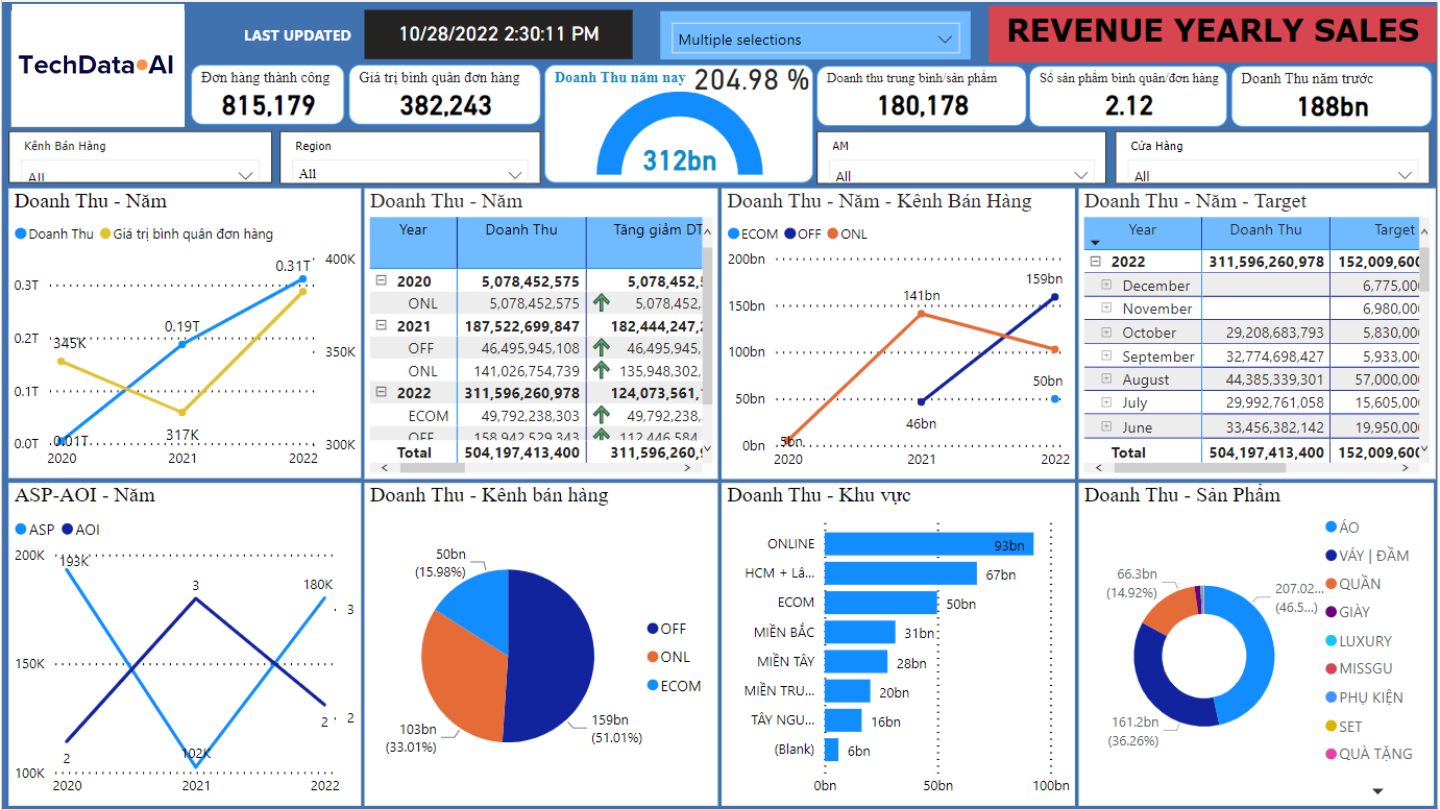Click green up arrow in 2022 ECOM row
Image resolution: width=1440 pixels, height=810 pixels.
(601, 415)
